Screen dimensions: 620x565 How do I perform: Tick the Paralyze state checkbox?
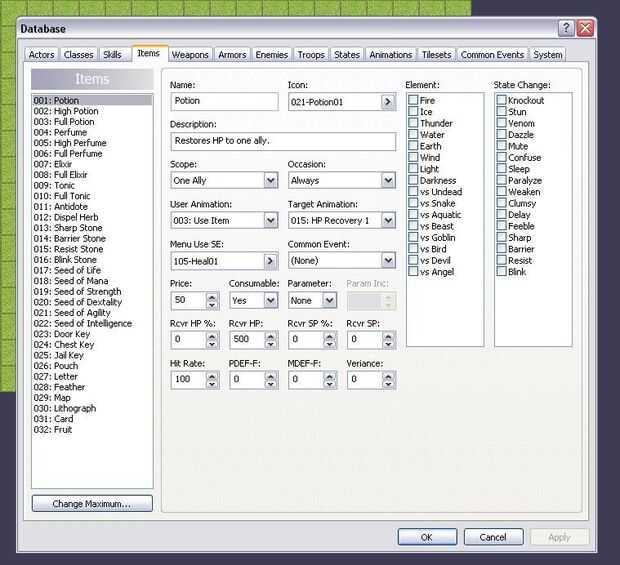(x=501, y=180)
